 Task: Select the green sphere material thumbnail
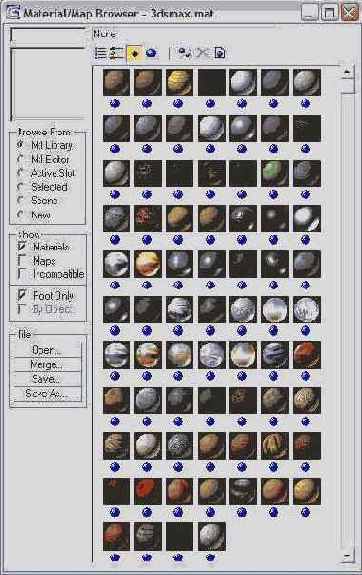point(275,173)
